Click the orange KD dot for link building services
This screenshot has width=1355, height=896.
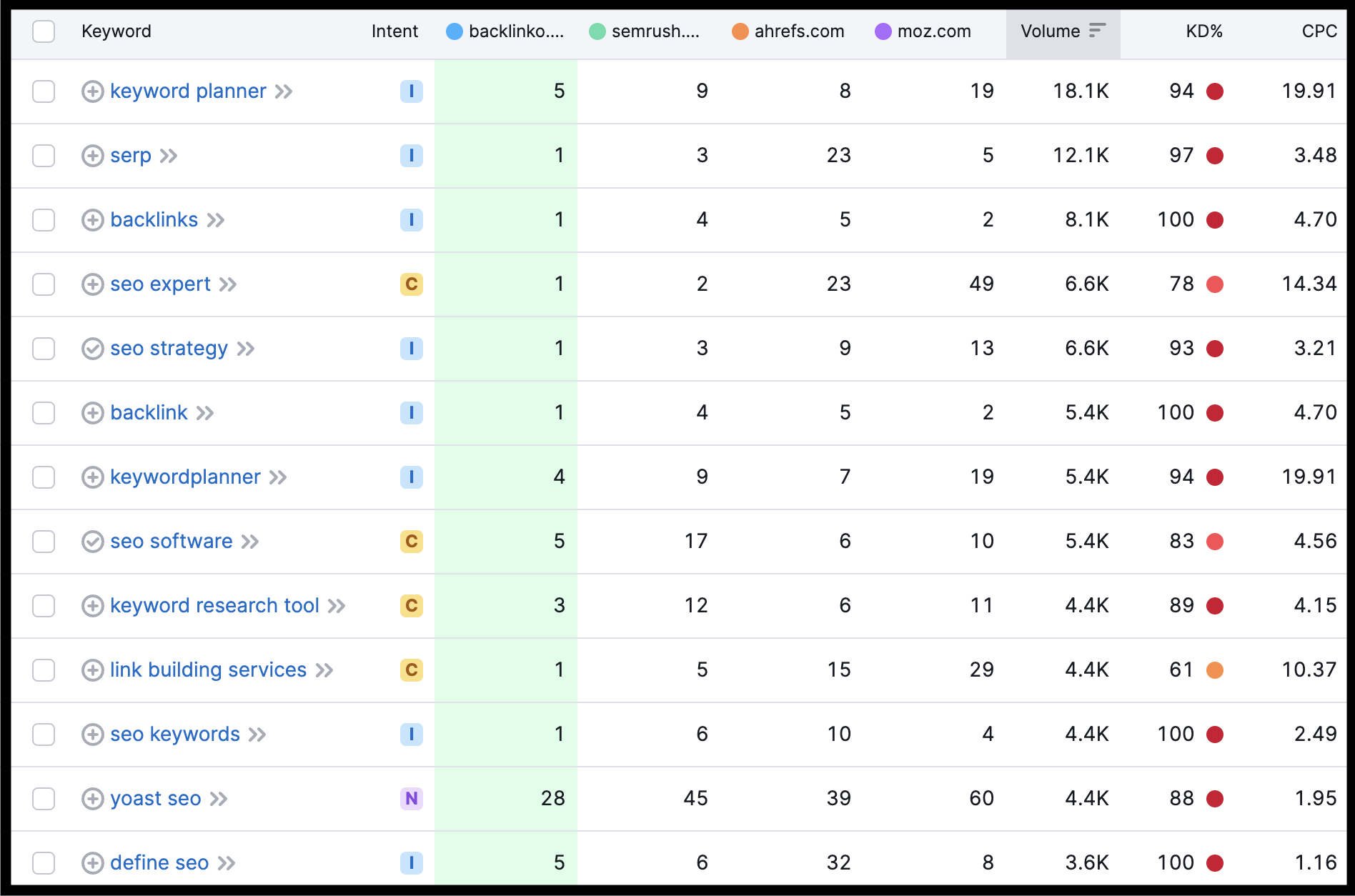click(1215, 669)
